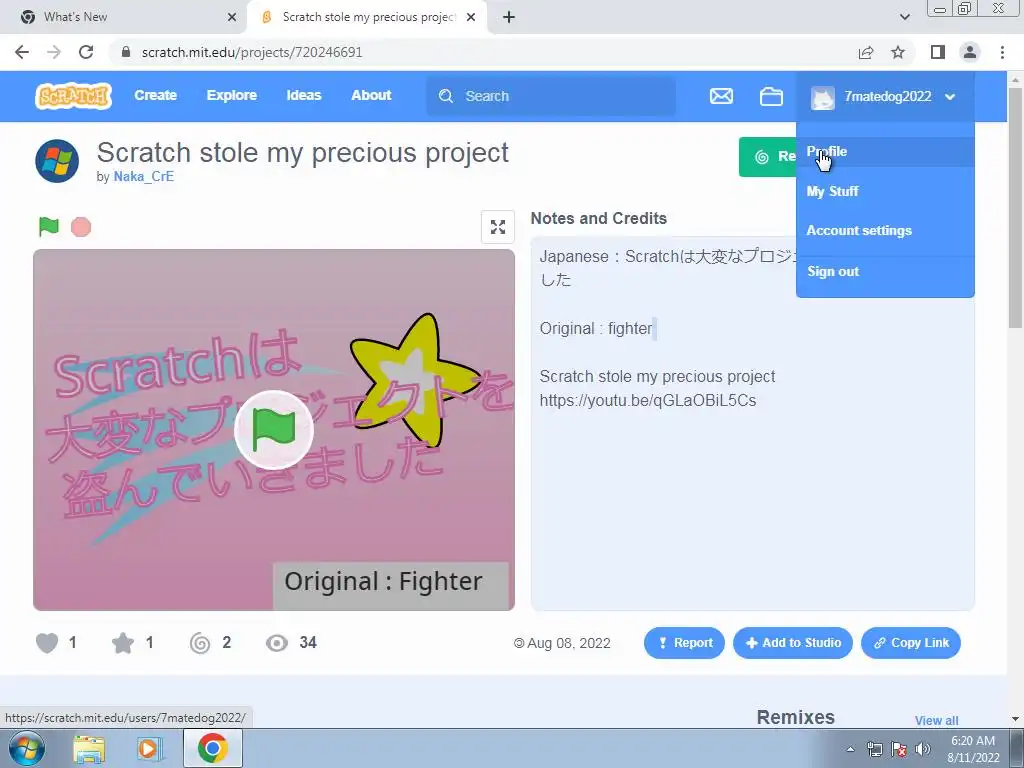Viewport: 1024px width, 768px height.
Task: Open Windows Explorer from the taskbar
Action: (x=89, y=749)
